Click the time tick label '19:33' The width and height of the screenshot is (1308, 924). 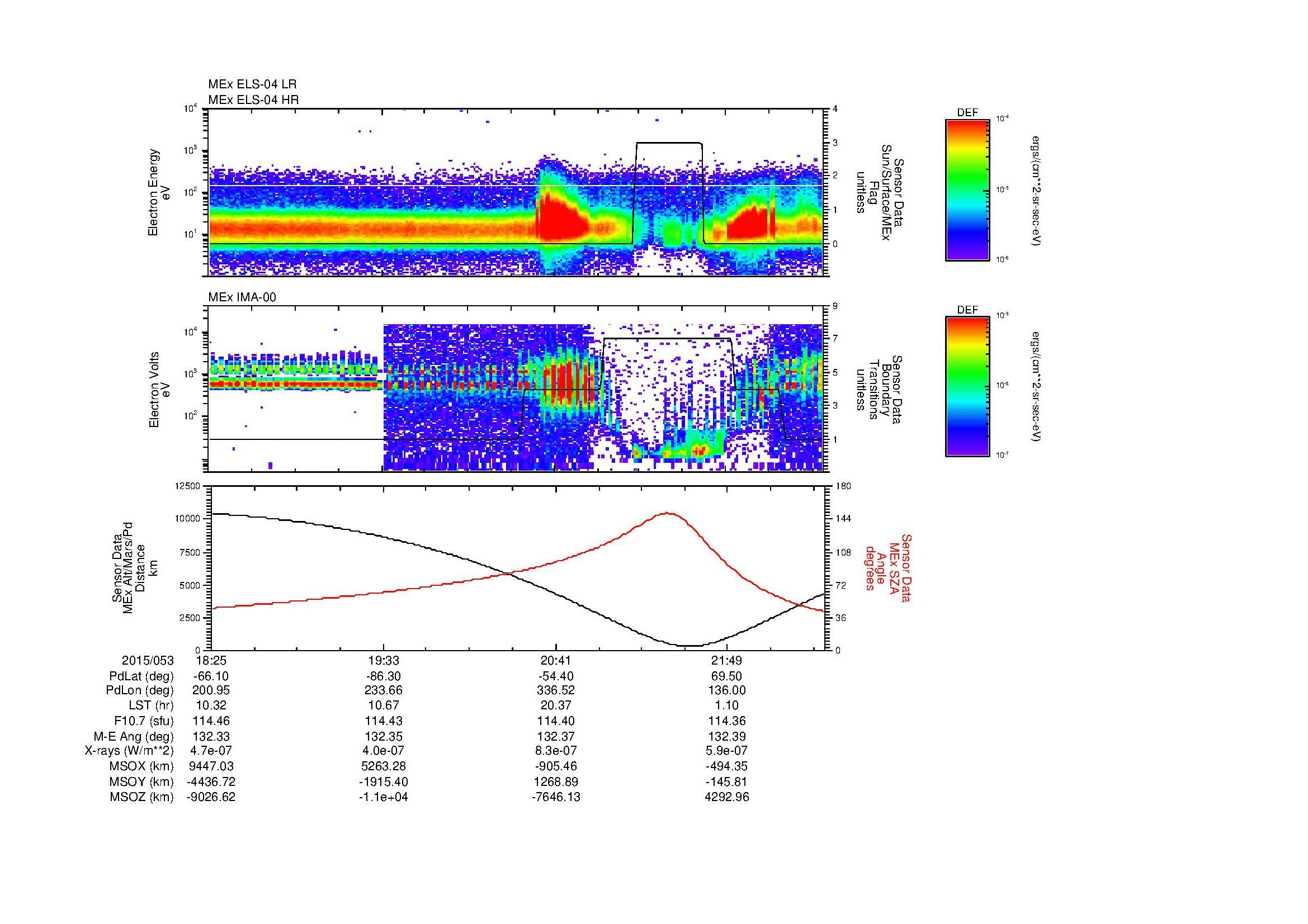384,660
